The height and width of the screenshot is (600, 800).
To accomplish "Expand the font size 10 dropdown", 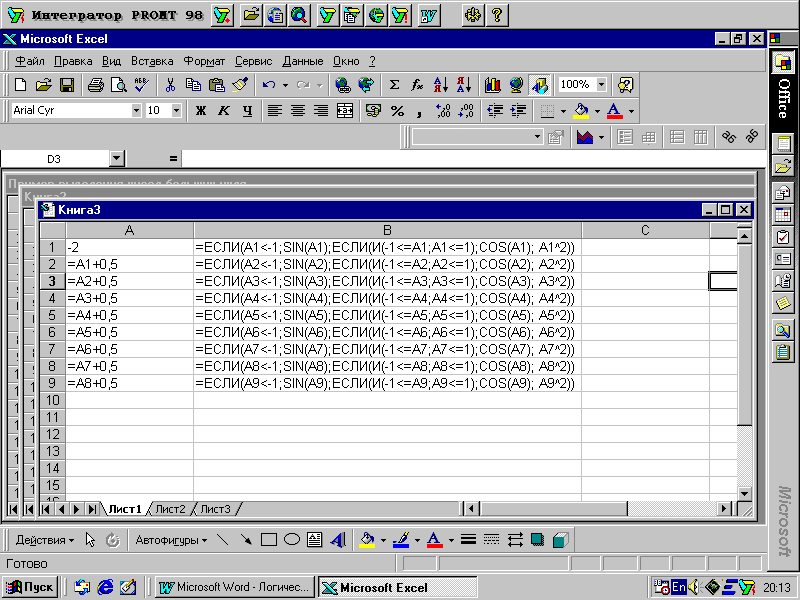I will pyautogui.click(x=177, y=110).
